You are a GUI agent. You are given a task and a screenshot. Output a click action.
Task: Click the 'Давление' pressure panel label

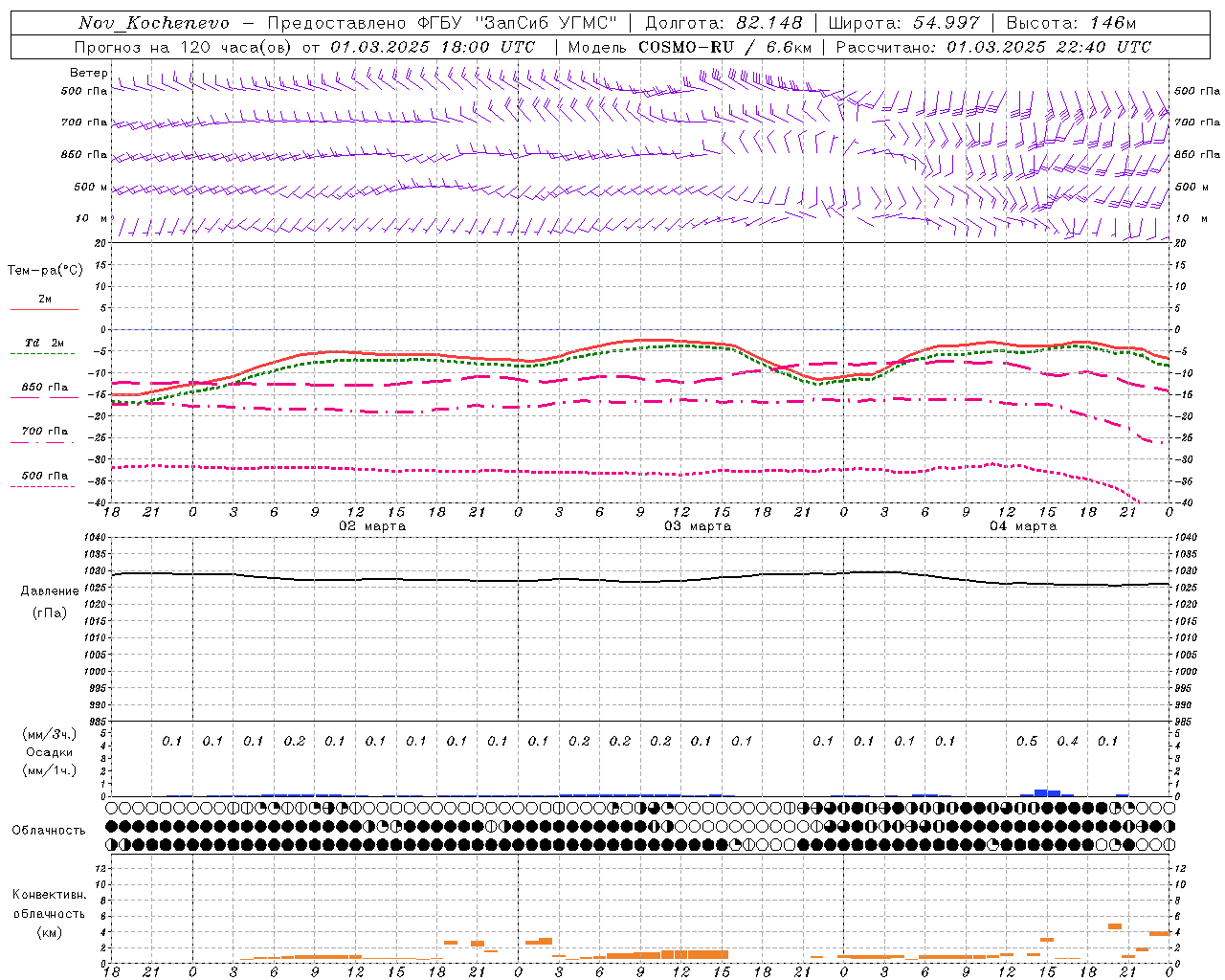(50, 591)
